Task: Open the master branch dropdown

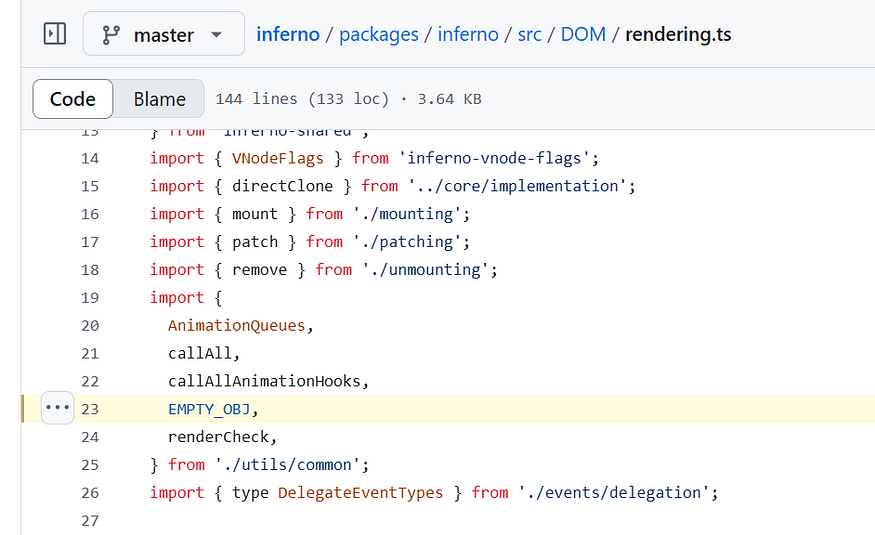Action: coord(164,34)
